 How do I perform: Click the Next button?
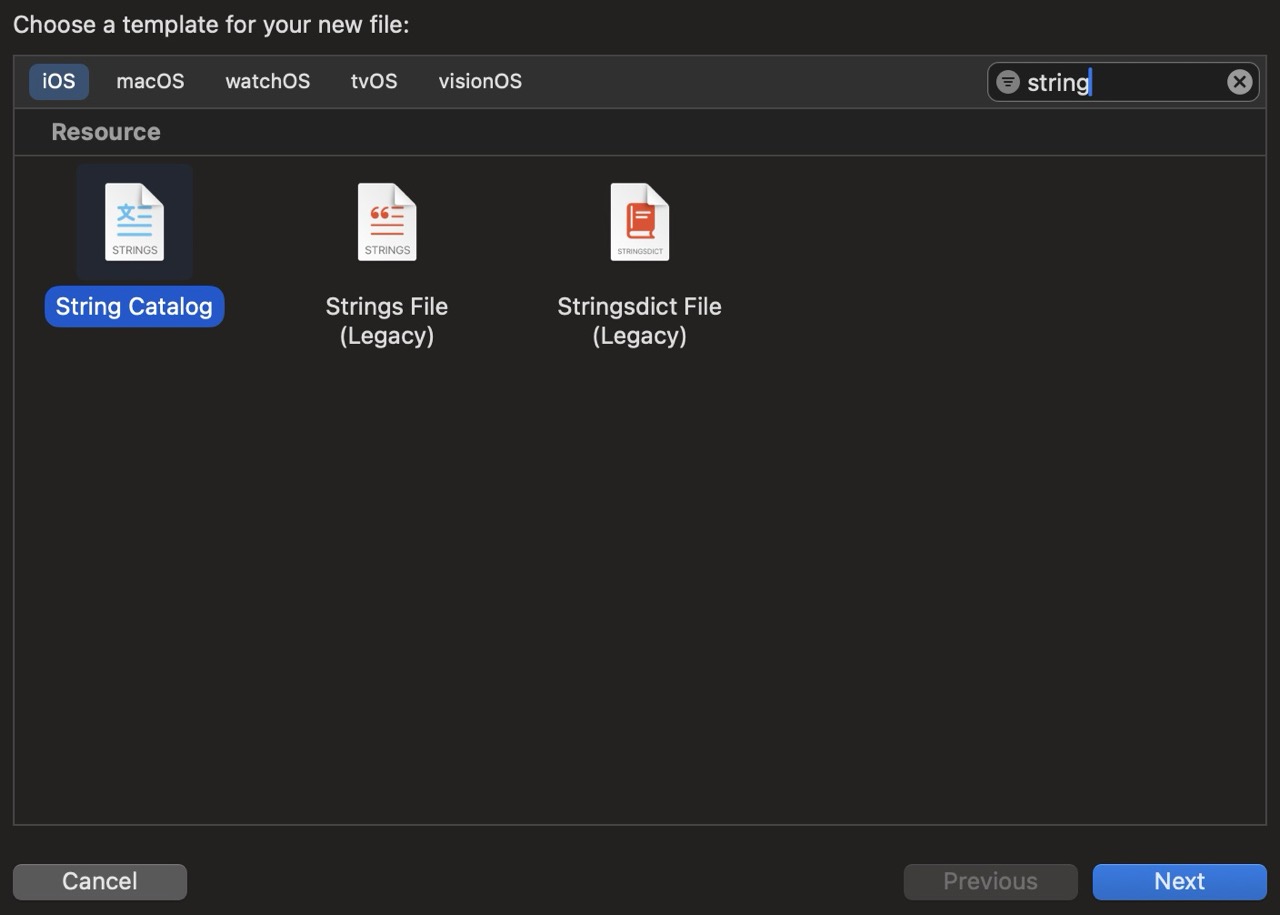1179,881
